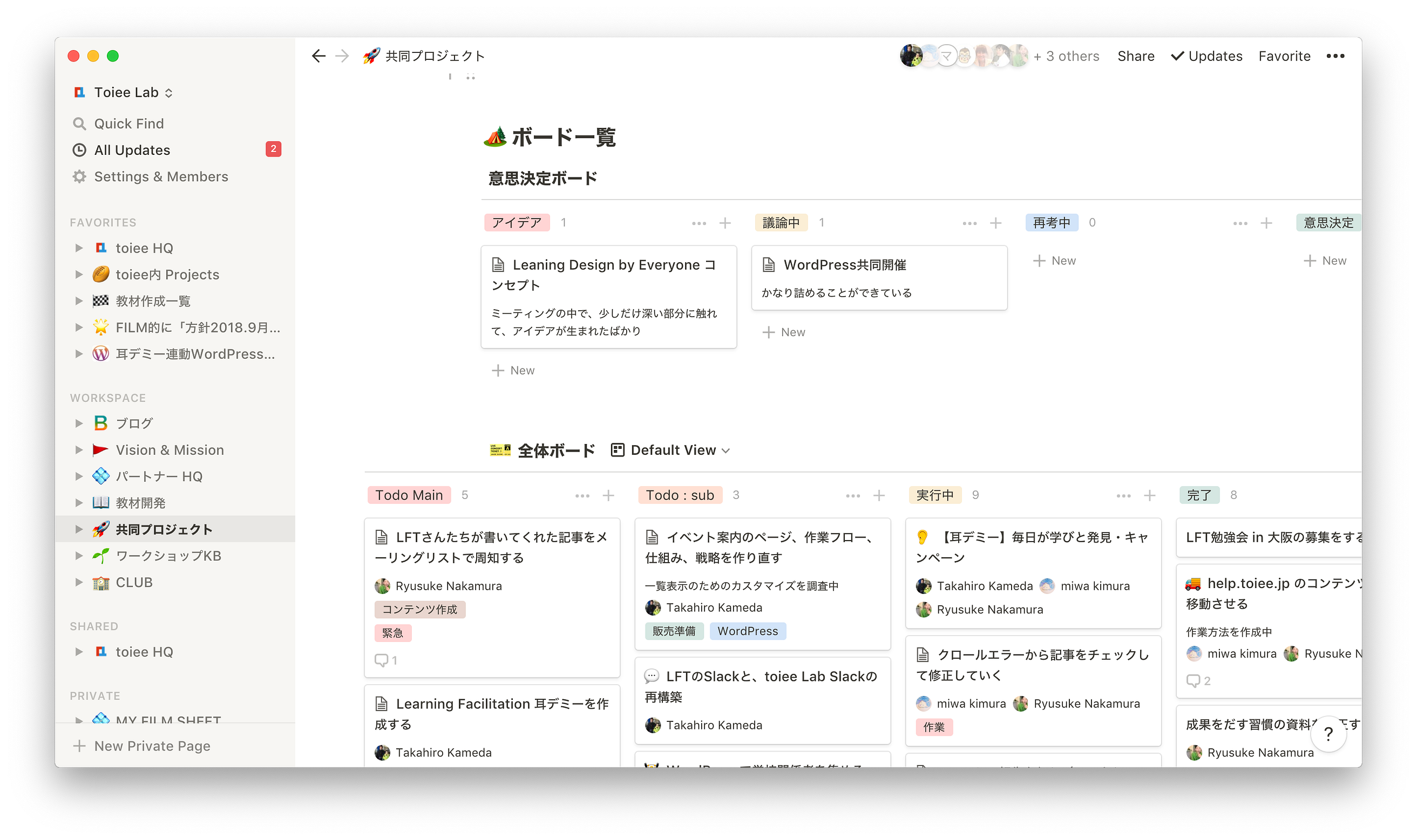
Task: Expand toiee内 Projects in sidebar
Action: (x=79, y=275)
